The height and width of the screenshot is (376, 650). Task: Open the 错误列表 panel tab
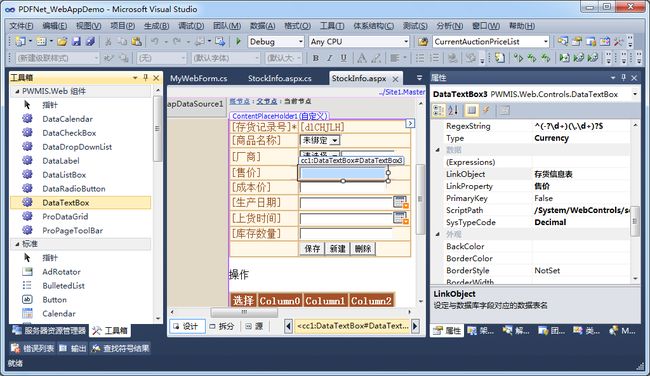coord(33,349)
